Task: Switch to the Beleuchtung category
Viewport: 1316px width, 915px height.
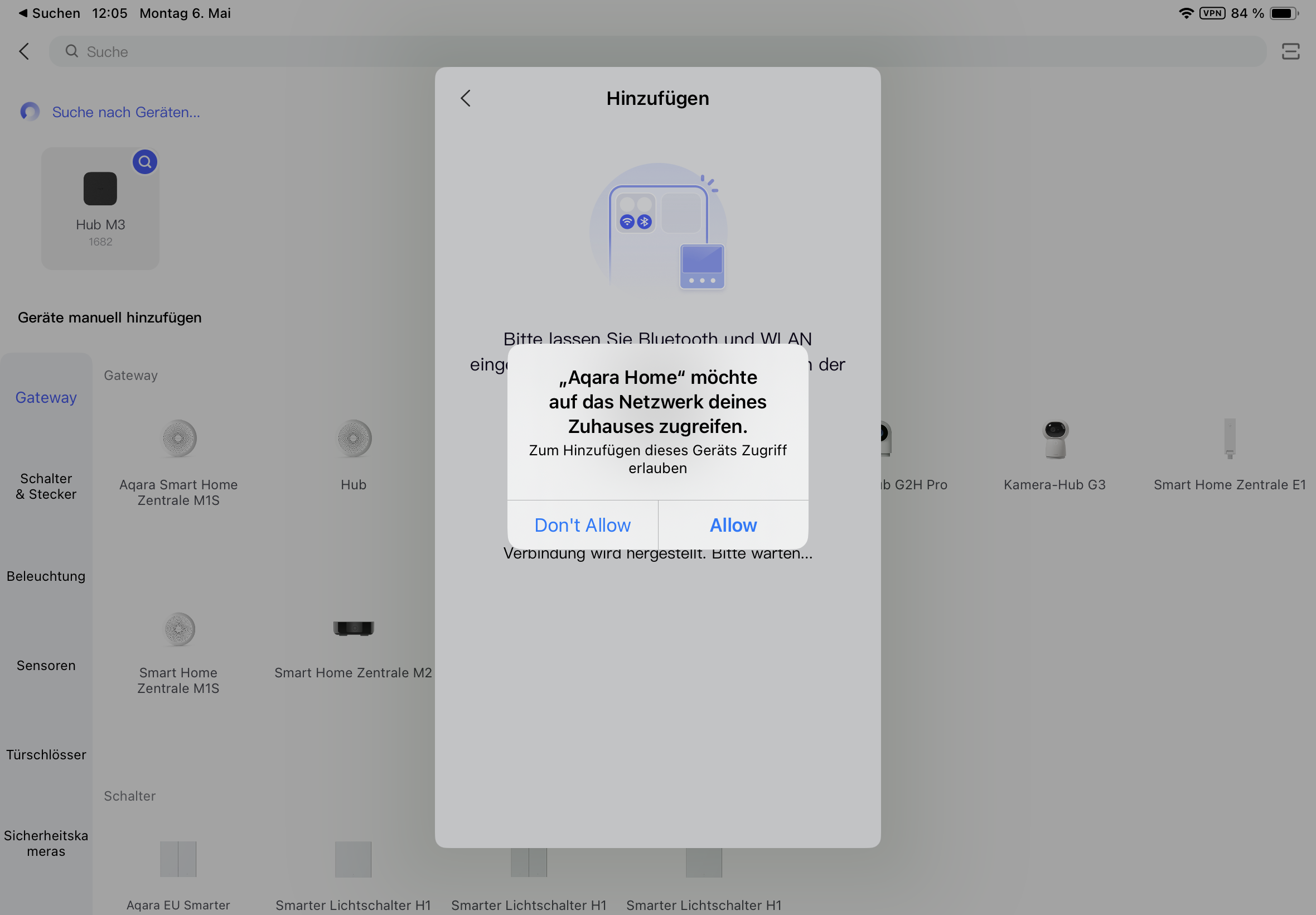Action: pyautogui.click(x=46, y=576)
